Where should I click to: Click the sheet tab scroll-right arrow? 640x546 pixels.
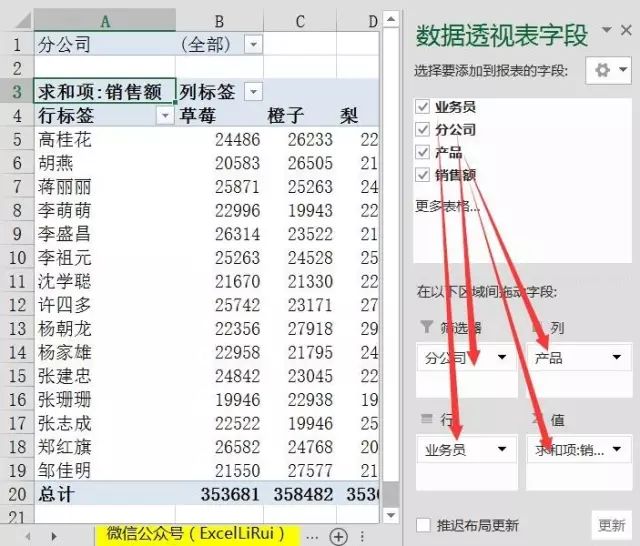[54, 536]
